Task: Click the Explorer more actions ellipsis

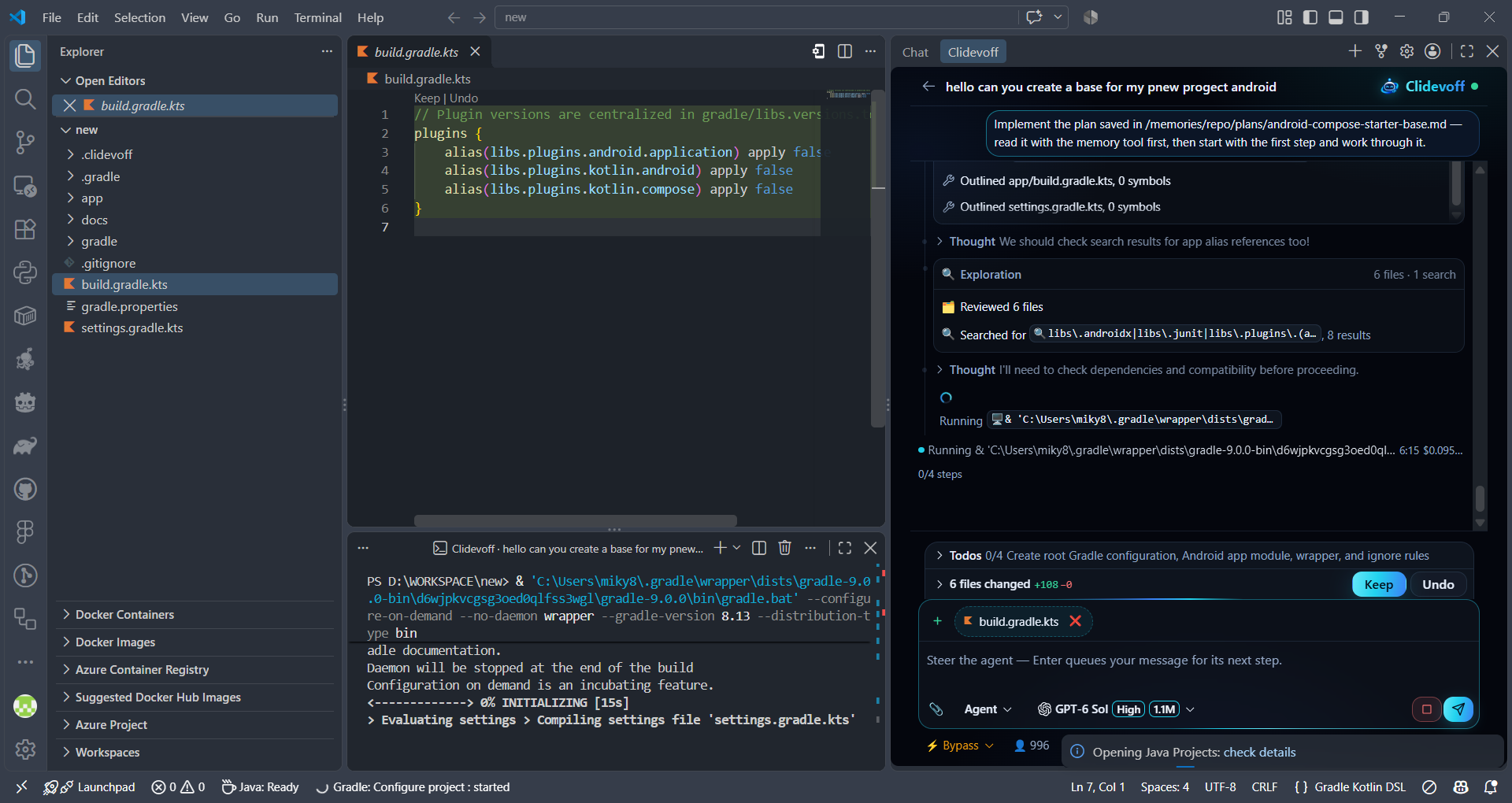Action: [x=327, y=51]
